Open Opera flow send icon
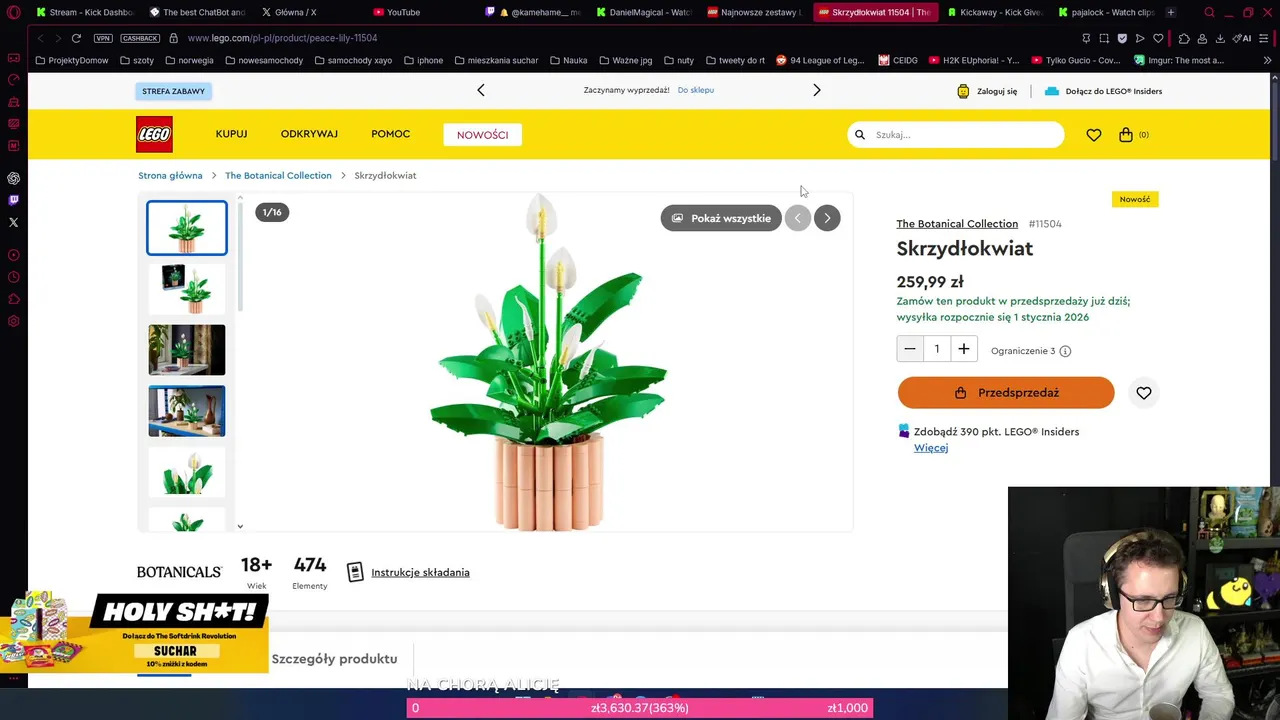 tap(1140, 38)
